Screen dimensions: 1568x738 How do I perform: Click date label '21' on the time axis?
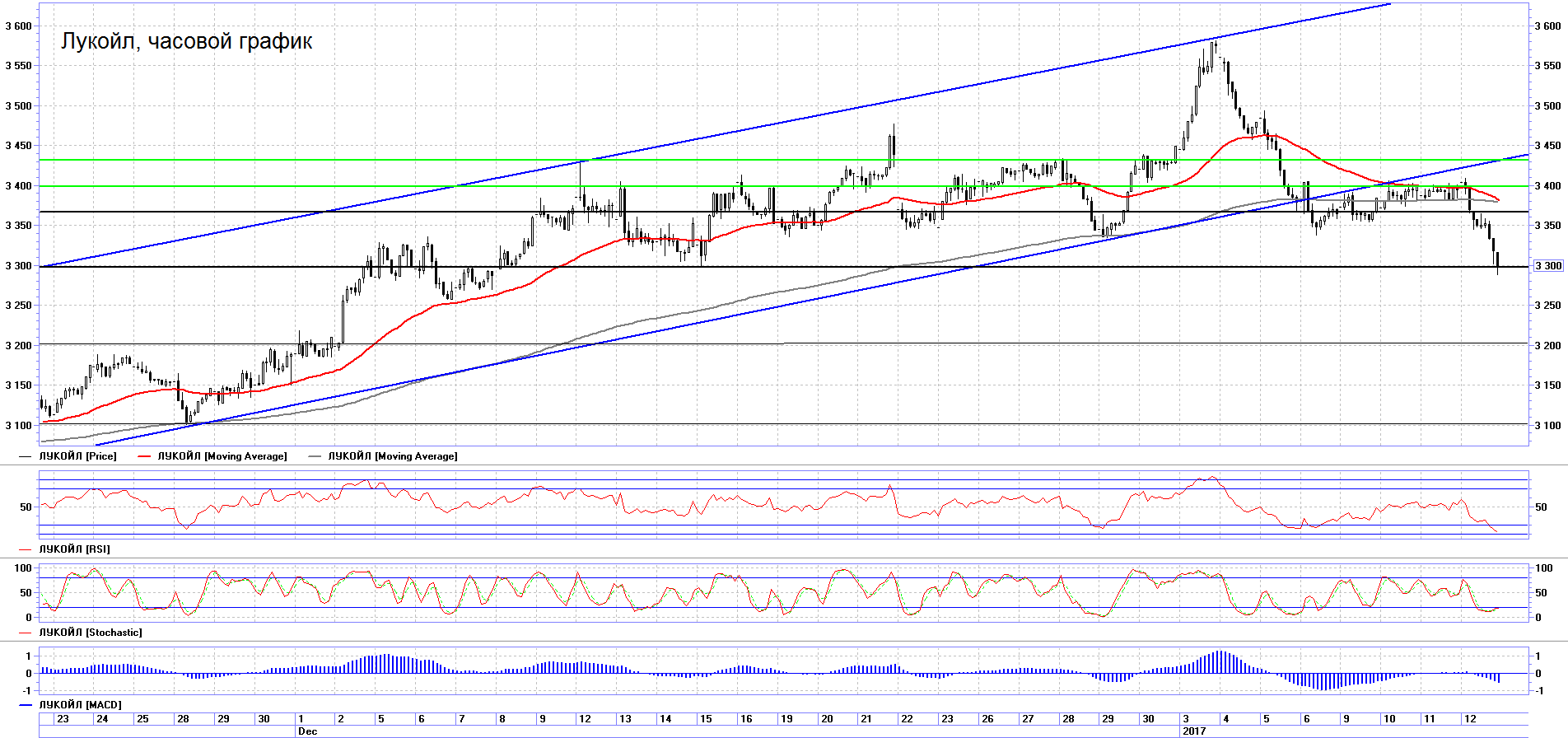pos(866,719)
